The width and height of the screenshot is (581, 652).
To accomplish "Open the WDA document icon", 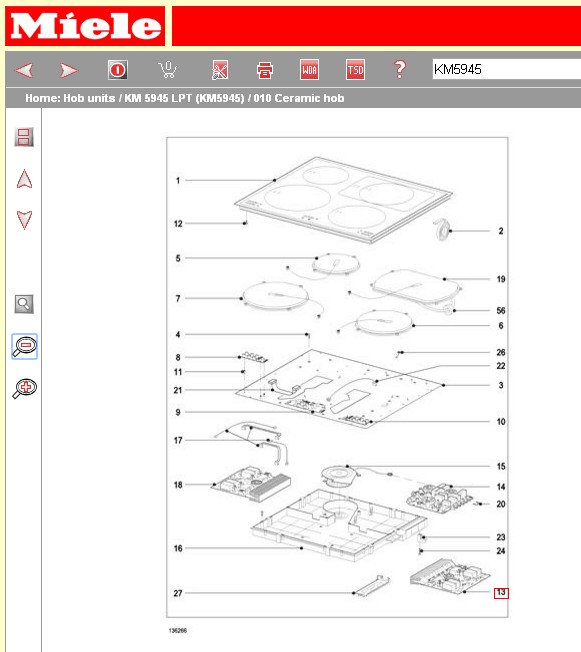I will pos(309,69).
